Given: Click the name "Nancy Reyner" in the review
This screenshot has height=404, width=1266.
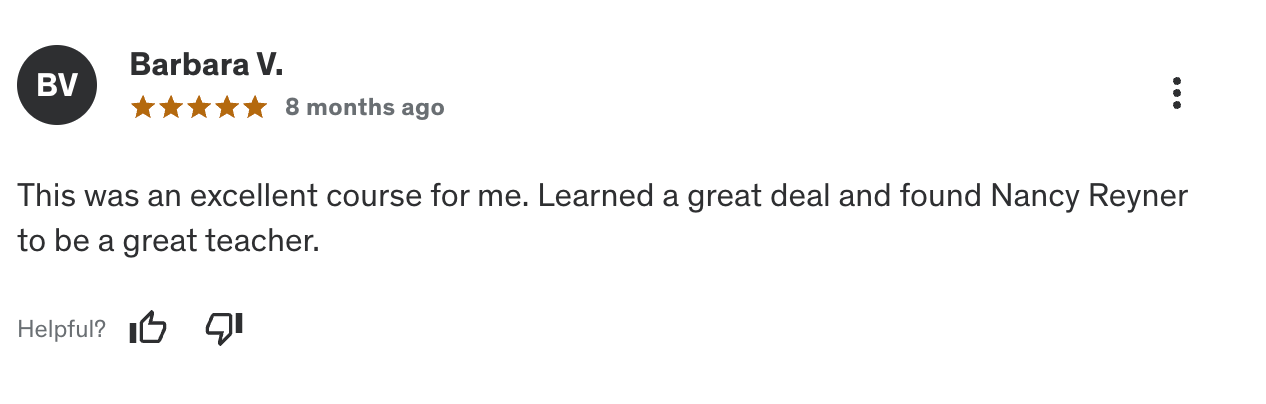Looking at the screenshot, I should pyautogui.click(x=1089, y=196).
